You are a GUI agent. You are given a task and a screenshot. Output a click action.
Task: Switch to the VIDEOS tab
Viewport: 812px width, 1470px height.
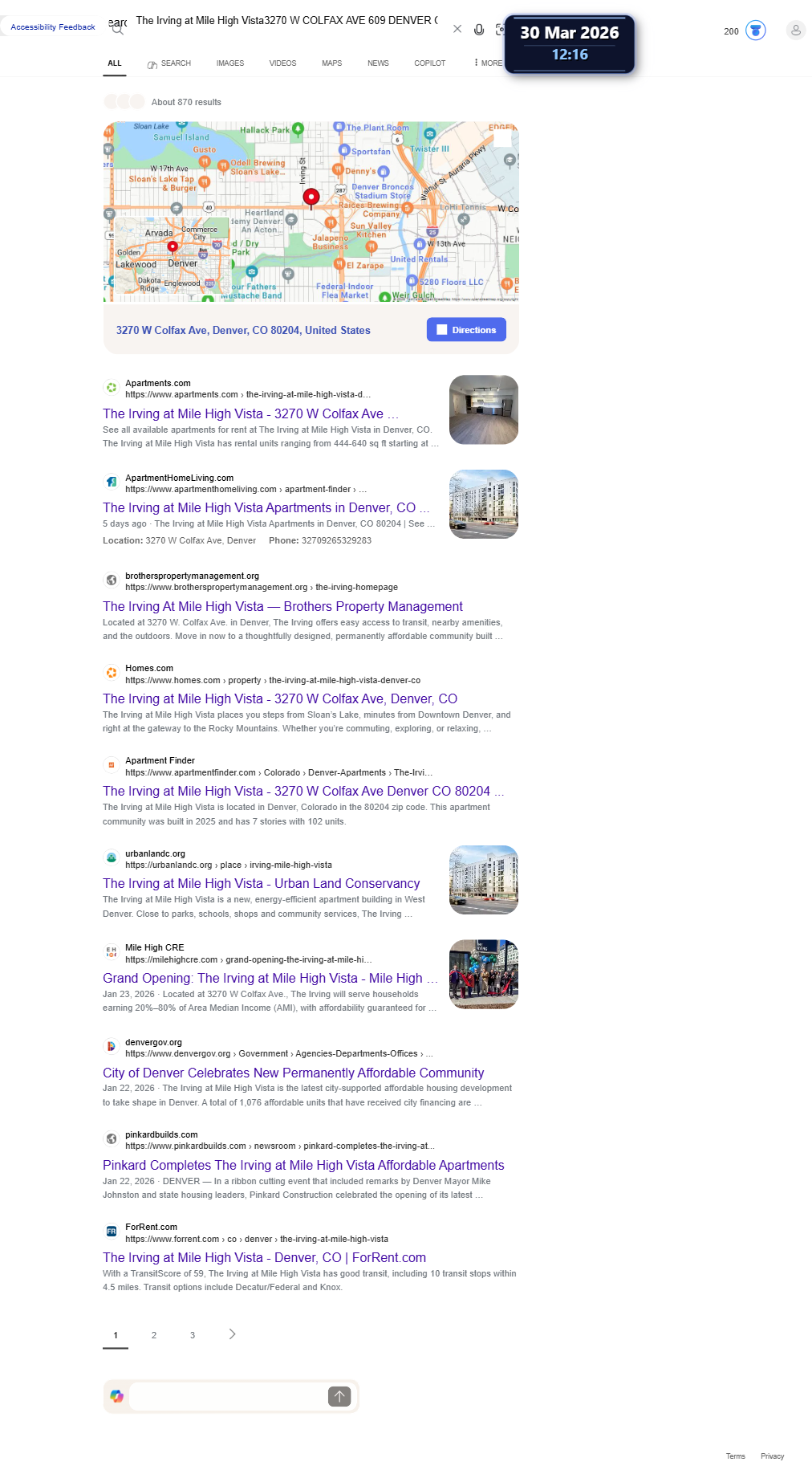coord(282,63)
